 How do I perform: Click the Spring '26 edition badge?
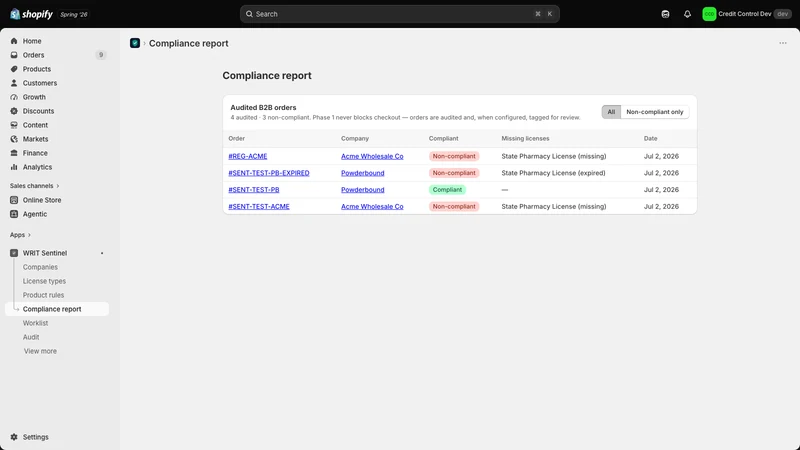pyautogui.click(x=74, y=14)
